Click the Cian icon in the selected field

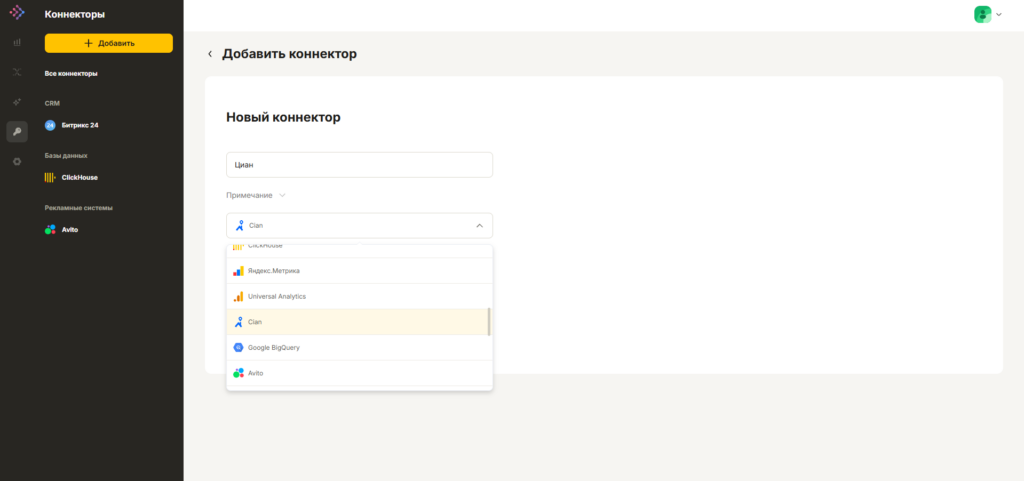pyautogui.click(x=239, y=226)
